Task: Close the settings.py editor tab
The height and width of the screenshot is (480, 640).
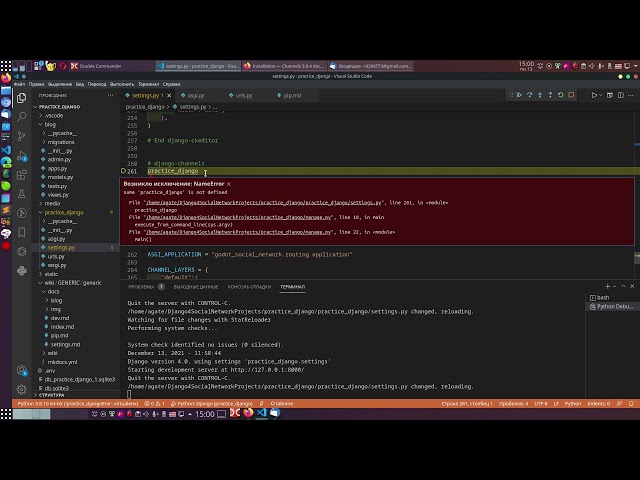Action: (x=169, y=96)
